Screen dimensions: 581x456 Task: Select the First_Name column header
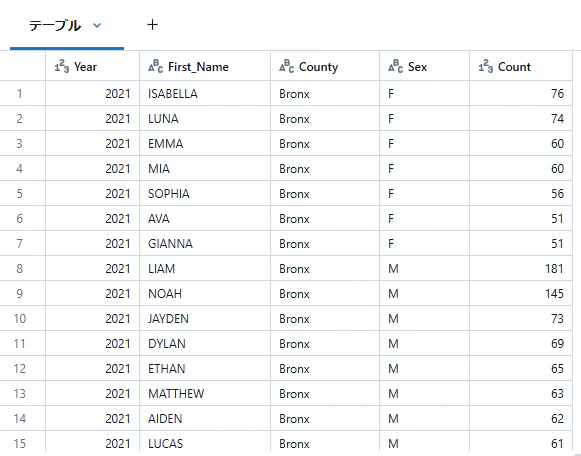tap(205, 66)
